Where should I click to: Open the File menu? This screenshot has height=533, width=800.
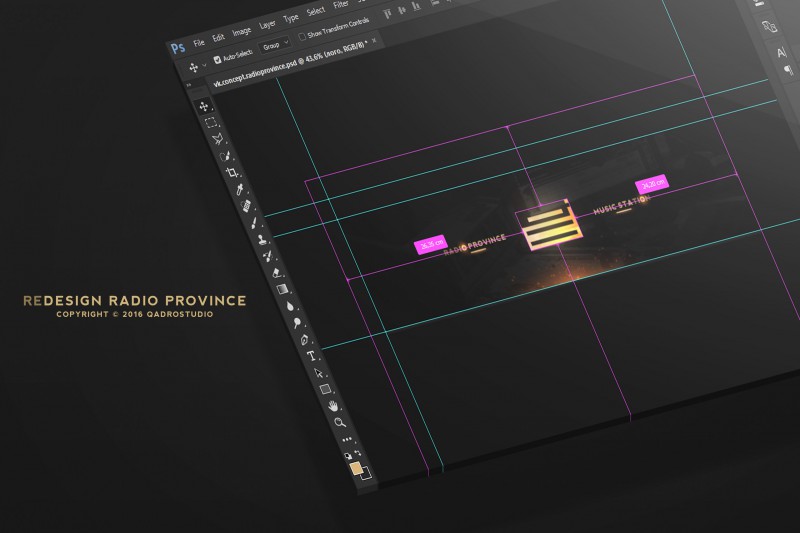(198, 42)
